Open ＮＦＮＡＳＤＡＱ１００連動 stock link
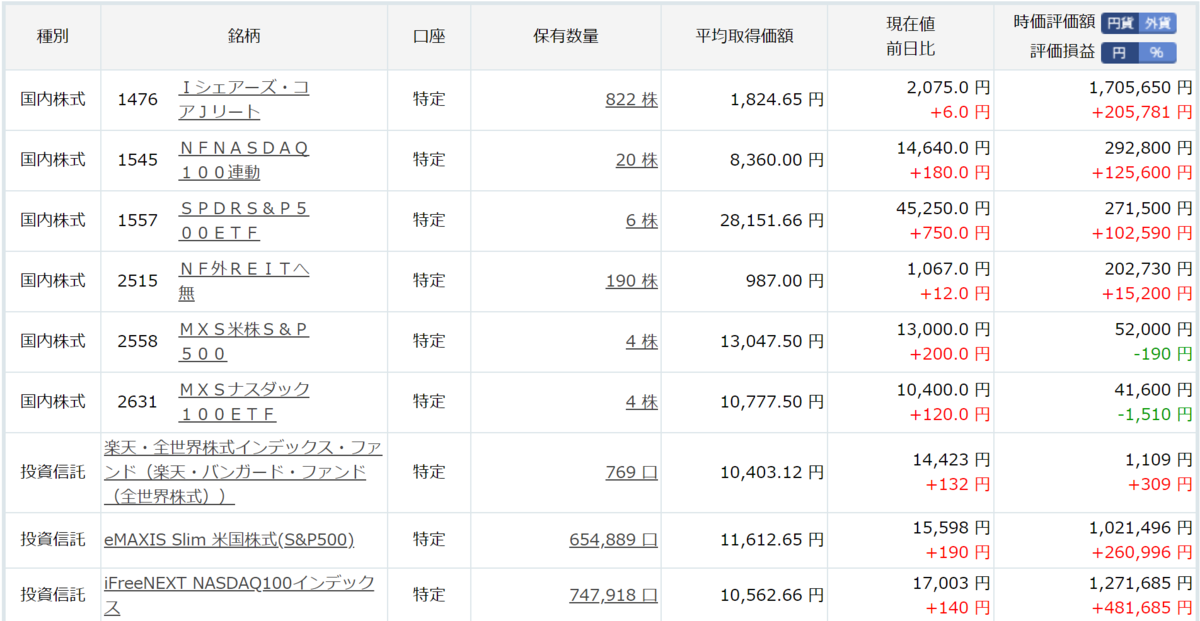 pyautogui.click(x=243, y=160)
